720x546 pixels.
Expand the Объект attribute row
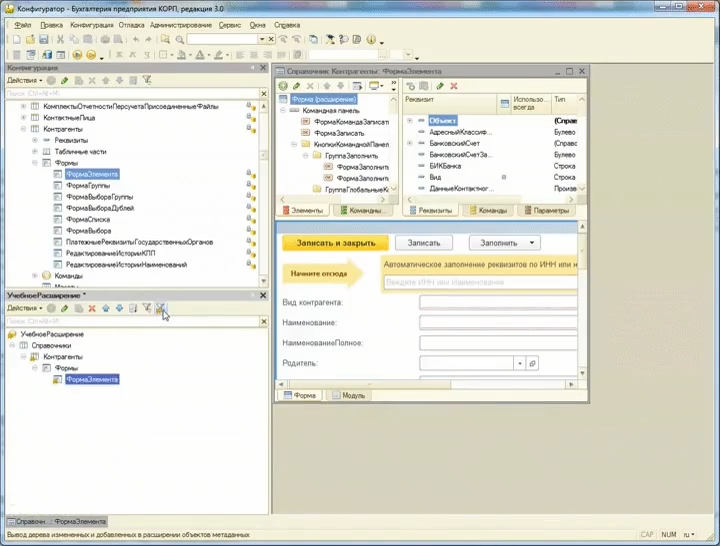[409, 121]
